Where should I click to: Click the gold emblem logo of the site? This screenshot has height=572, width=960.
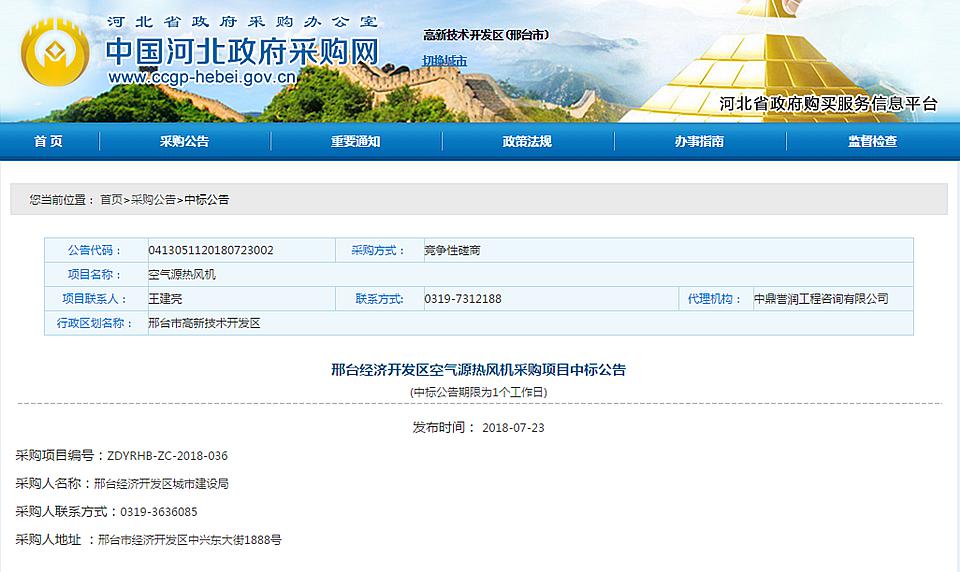55,57
